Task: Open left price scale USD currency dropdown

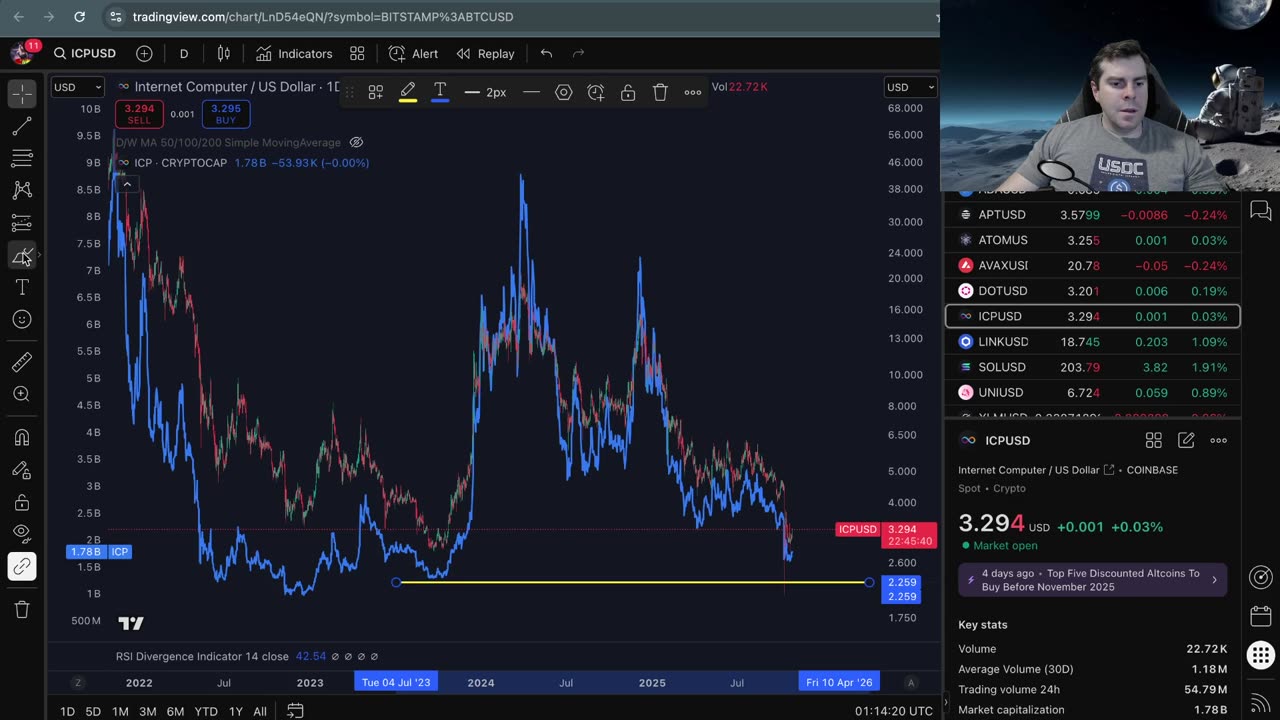Action: [77, 87]
